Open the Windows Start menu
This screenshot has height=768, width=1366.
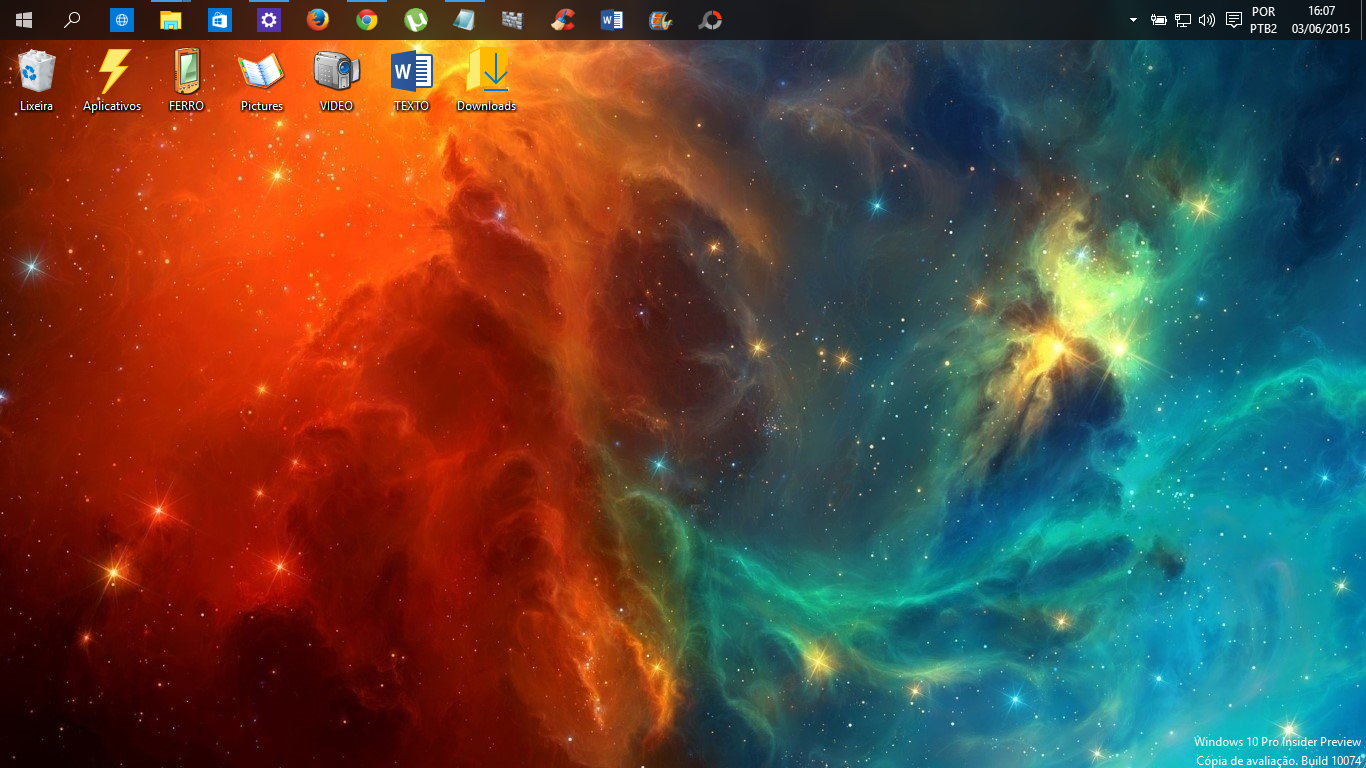point(24,20)
